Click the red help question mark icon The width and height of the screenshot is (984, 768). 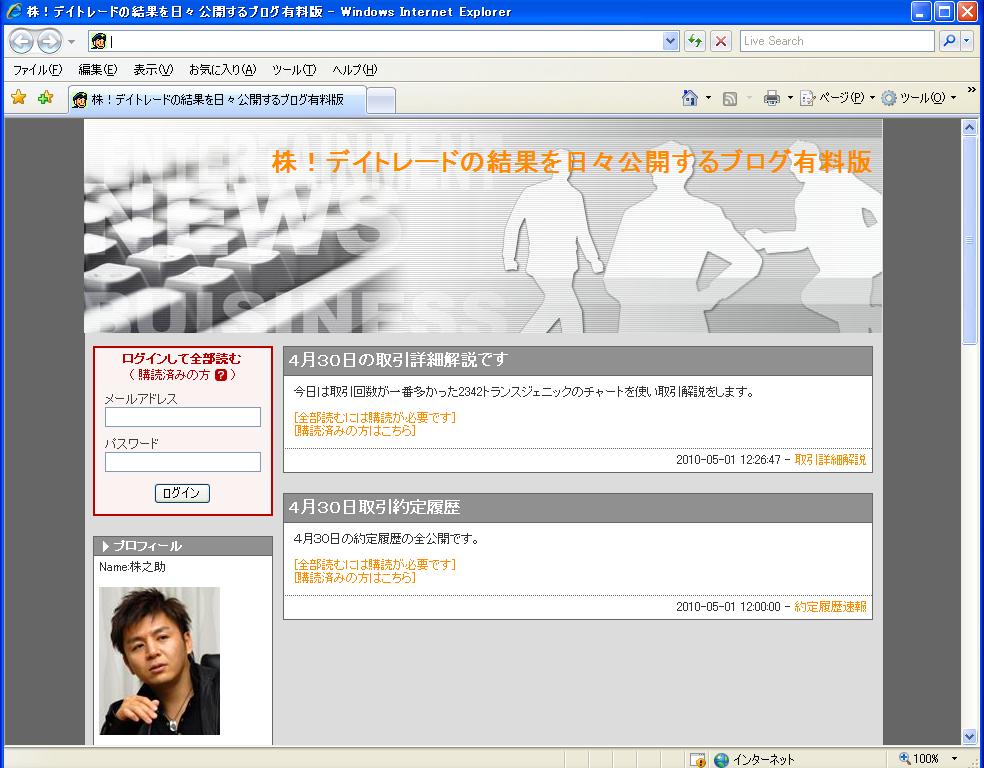pyautogui.click(x=221, y=375)
